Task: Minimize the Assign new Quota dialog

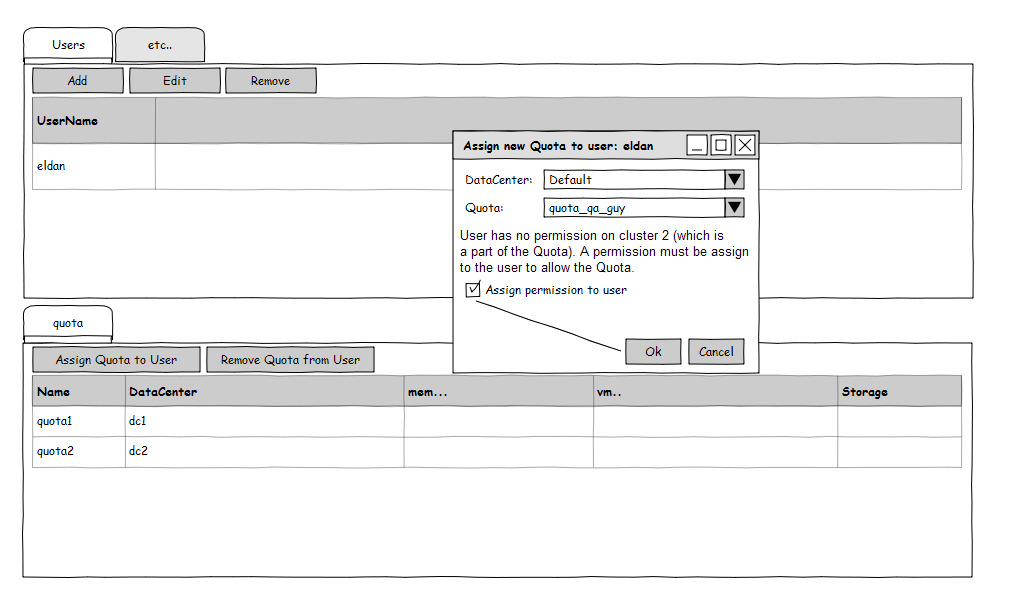Action: pyautogui.click(x=697, y=146)
